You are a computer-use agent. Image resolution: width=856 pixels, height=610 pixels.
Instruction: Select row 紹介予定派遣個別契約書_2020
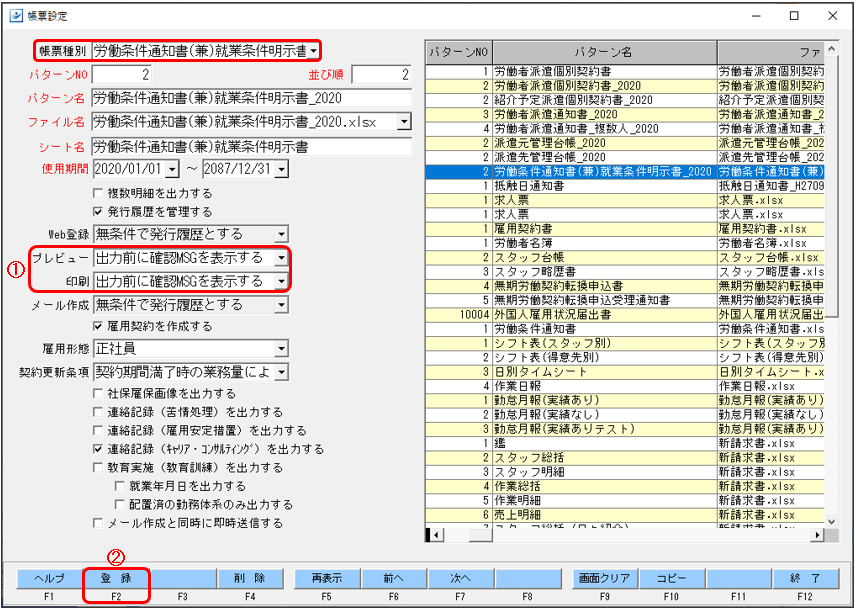coord(625,100)
